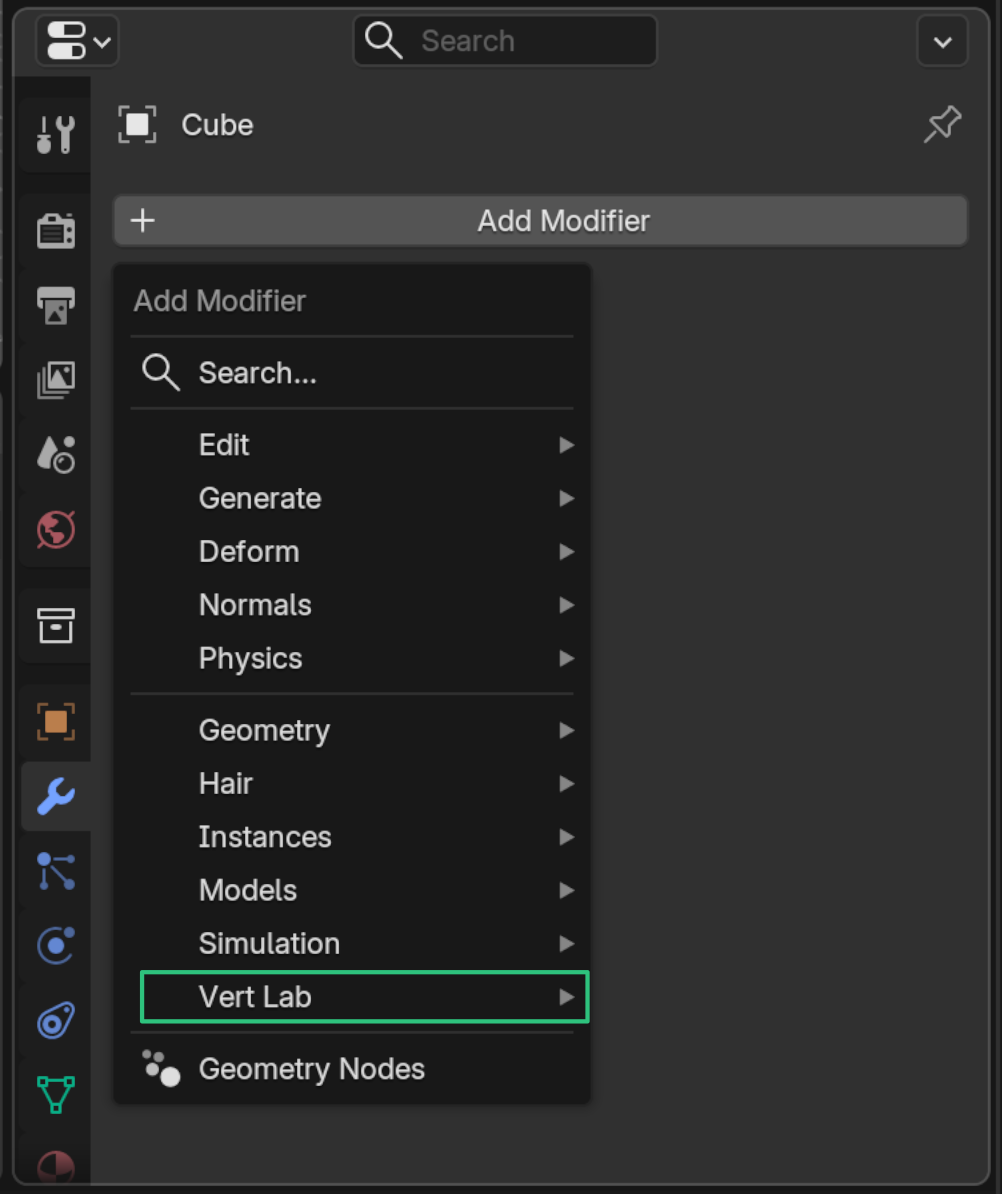Toggle the pin icon next to Cube
This screenshot has width=1002, height=1194.
coord(943,125)
